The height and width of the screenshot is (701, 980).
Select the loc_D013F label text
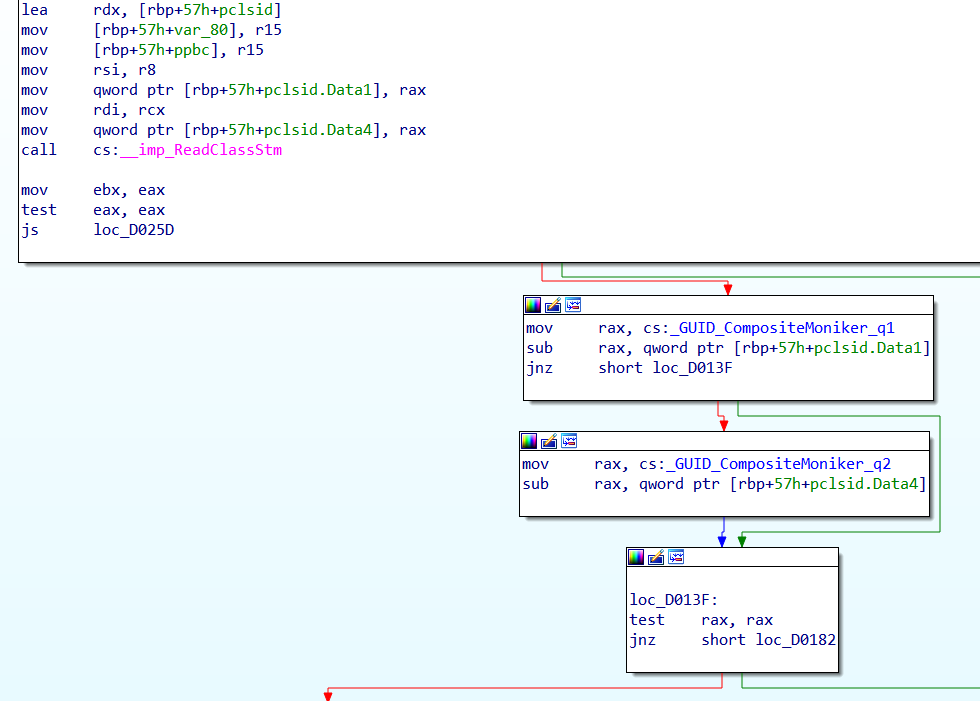pyautogui.click(x=668, y=598)
